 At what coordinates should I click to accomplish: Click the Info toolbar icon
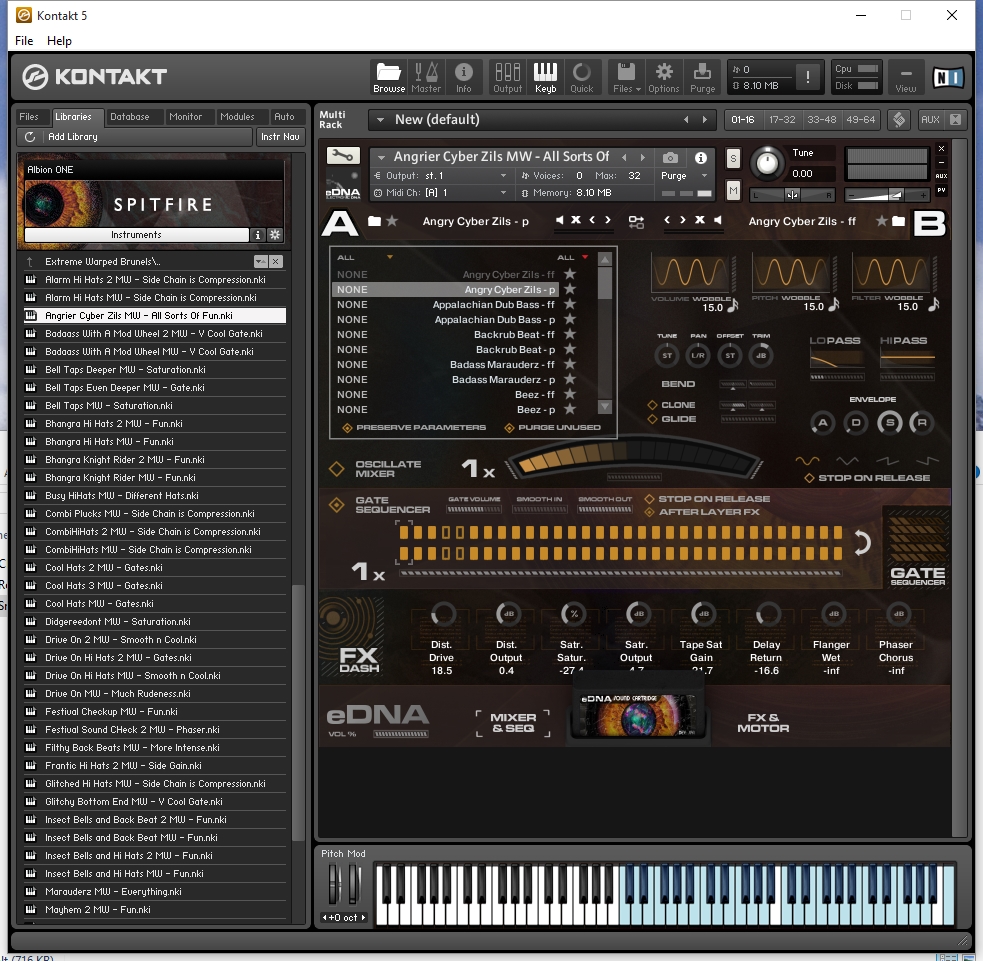click(463, 77)
